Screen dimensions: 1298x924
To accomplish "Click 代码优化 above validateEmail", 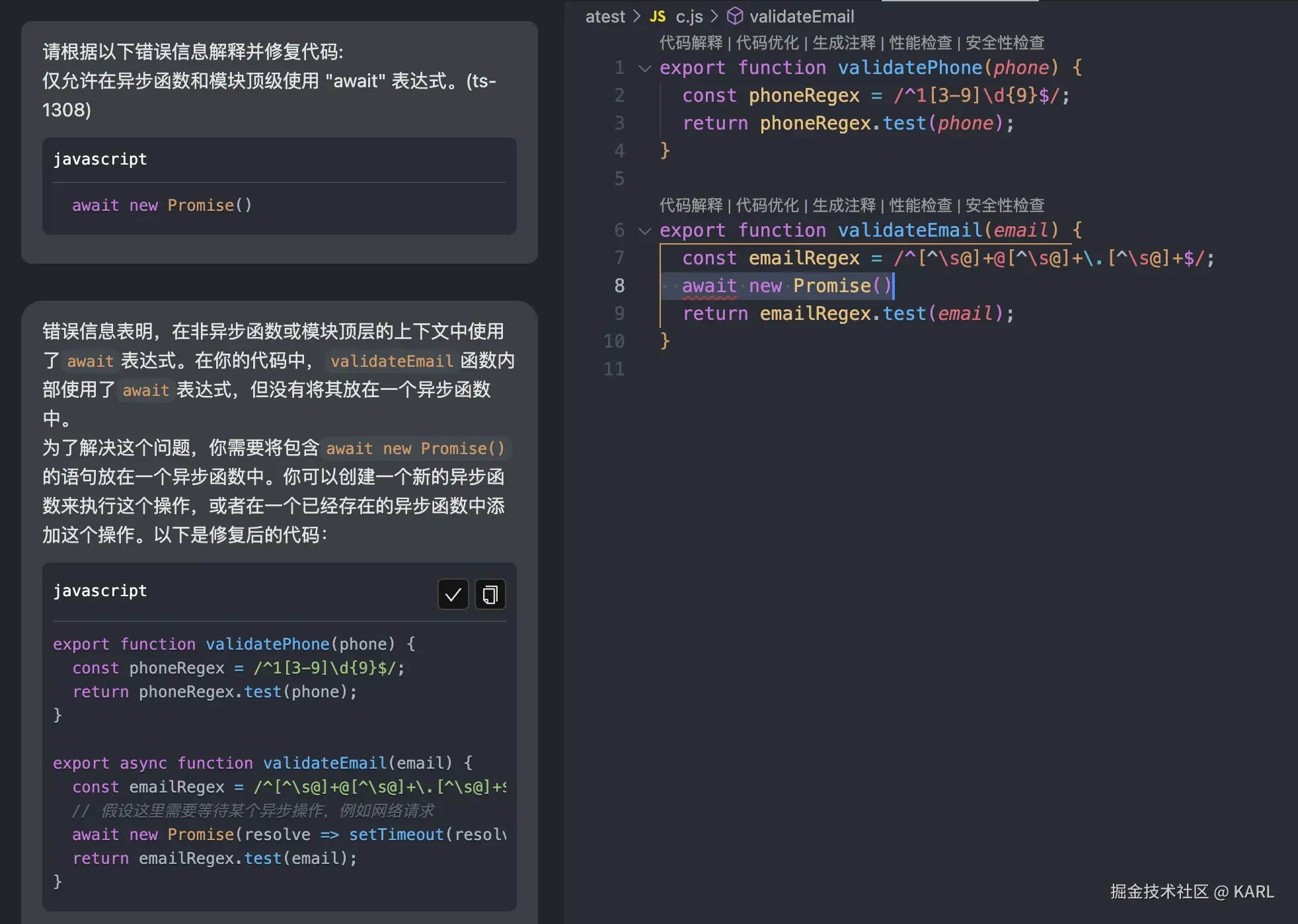I will [767, 206].
